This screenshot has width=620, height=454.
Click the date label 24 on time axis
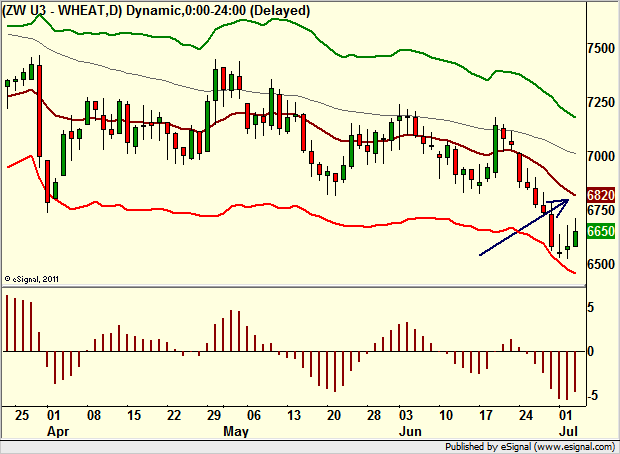[x=526, y=415]
